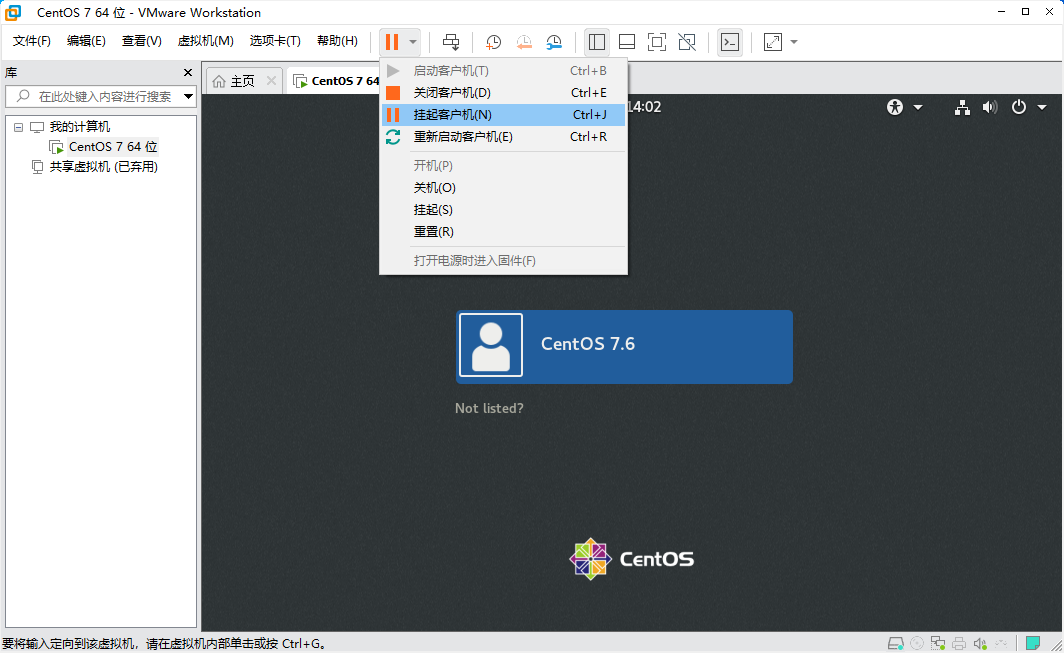Take a snapshot of the virtual machine
This screenshot has height=653, width=1064.
point(492,42)
